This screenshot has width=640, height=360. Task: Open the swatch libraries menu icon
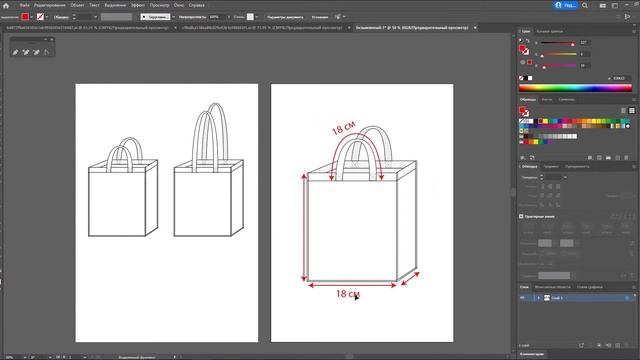click(523, 158)
